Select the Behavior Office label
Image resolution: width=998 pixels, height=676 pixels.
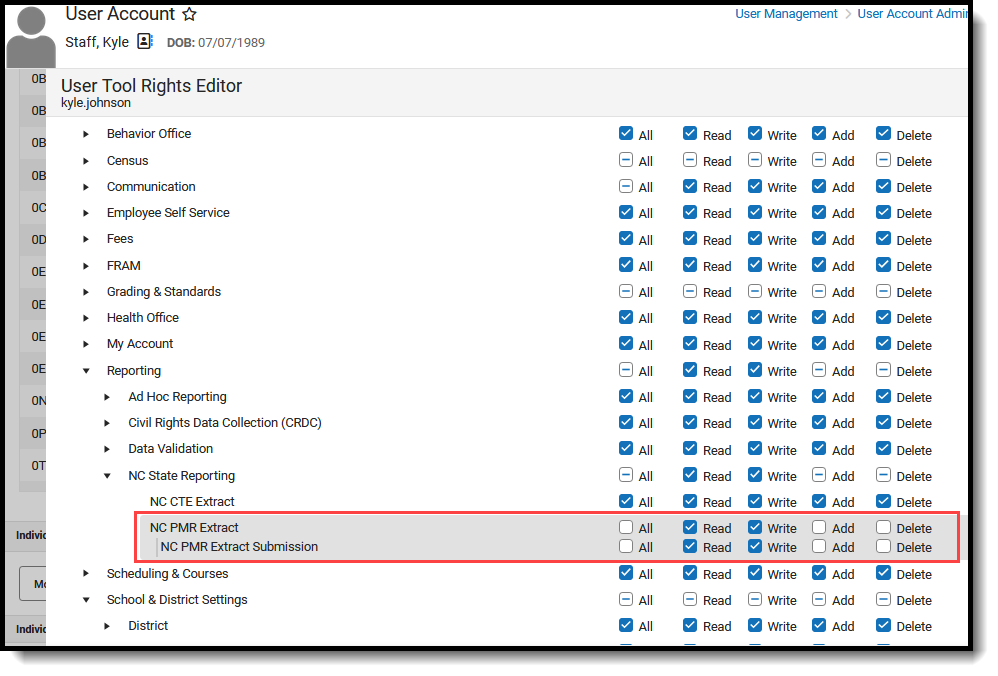tap(149, 134)
